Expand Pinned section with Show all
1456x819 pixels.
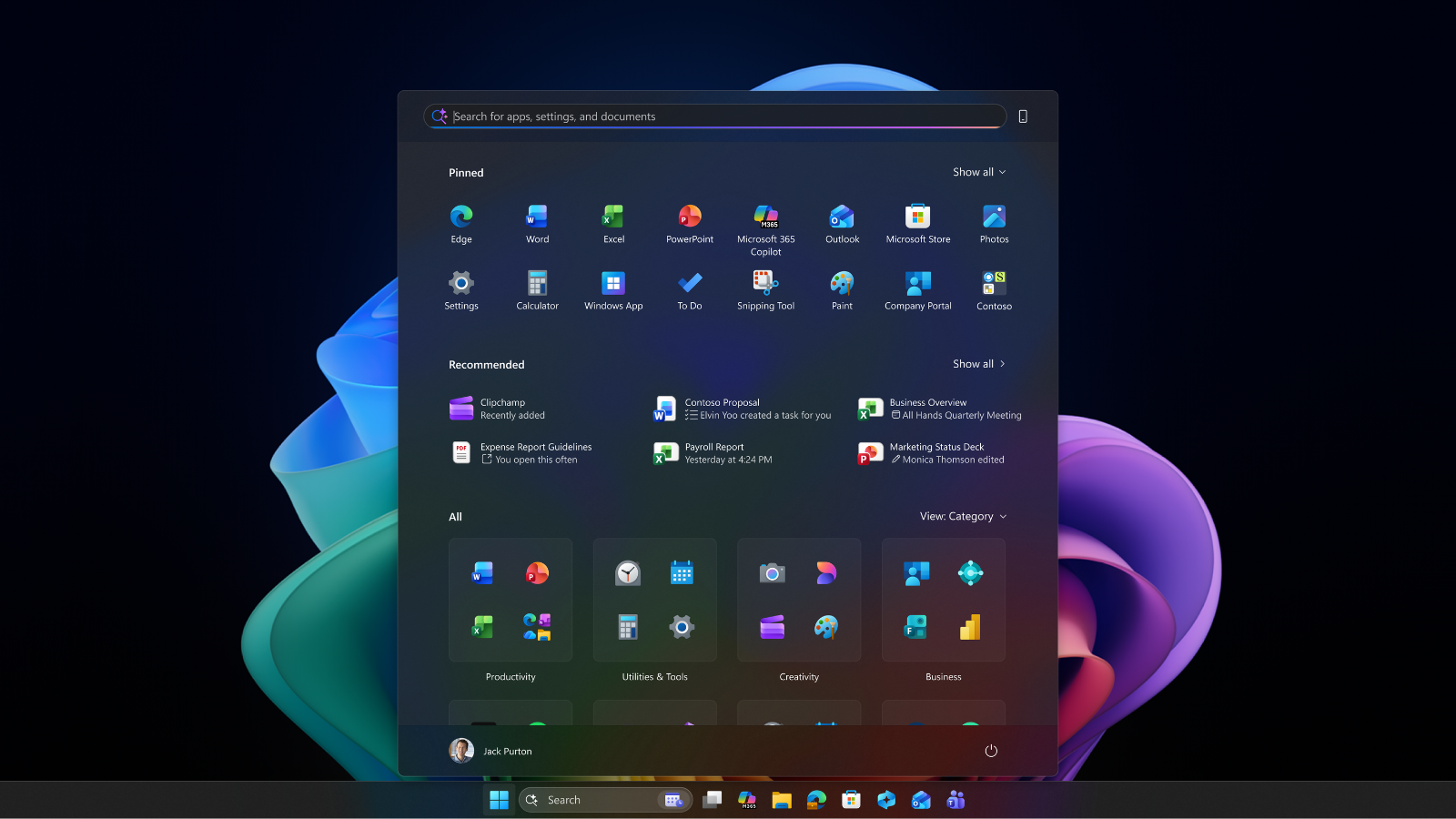(x=979, y=172)
